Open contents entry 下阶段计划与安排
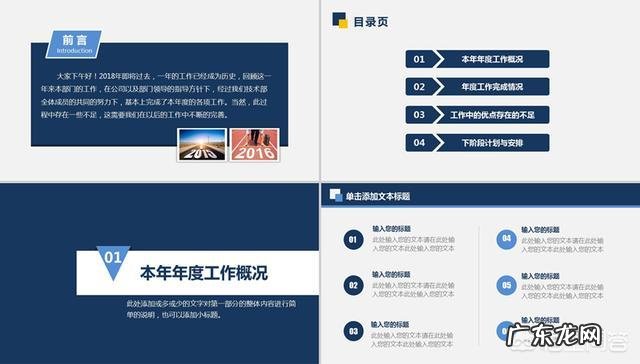The height and width of the screenshot is (364, 640). (492, 143)
